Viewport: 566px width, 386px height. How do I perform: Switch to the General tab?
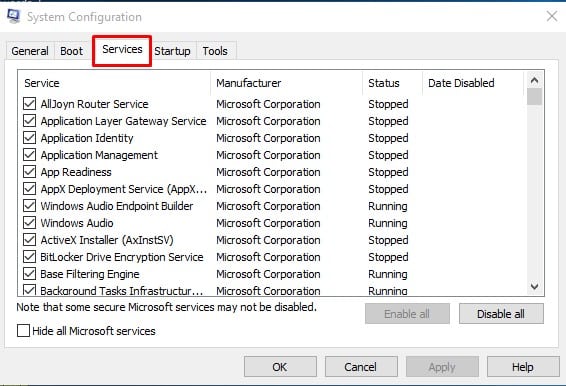(x=30, y=51)
